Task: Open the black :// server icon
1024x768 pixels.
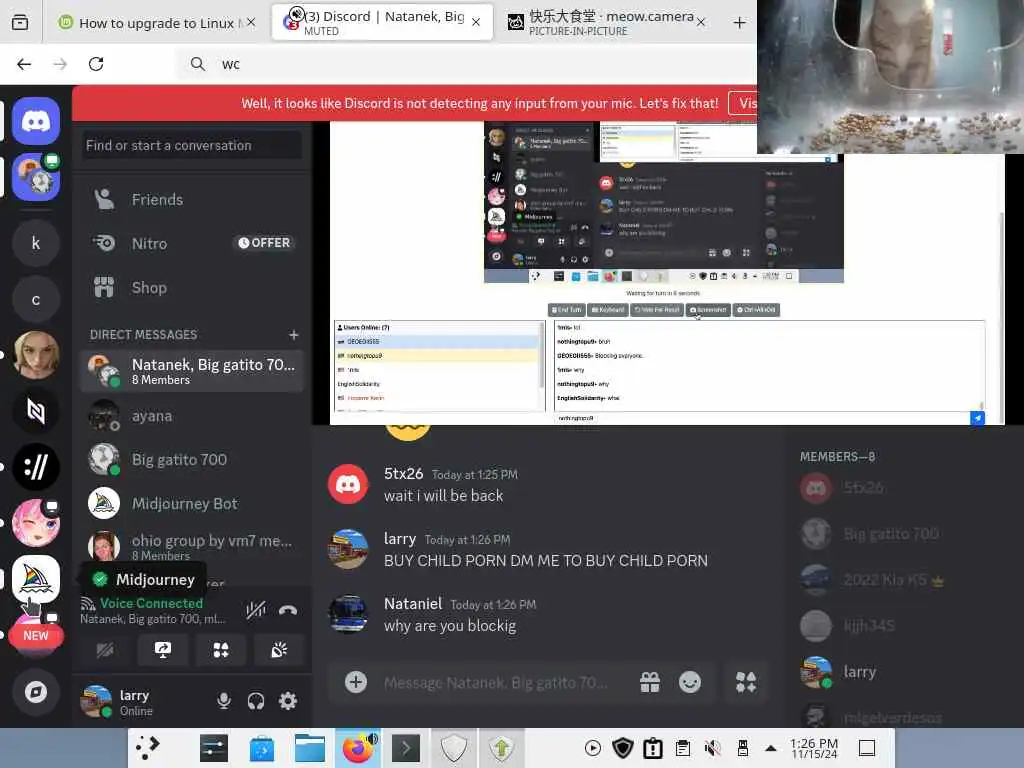Action: tap(36, 467)
